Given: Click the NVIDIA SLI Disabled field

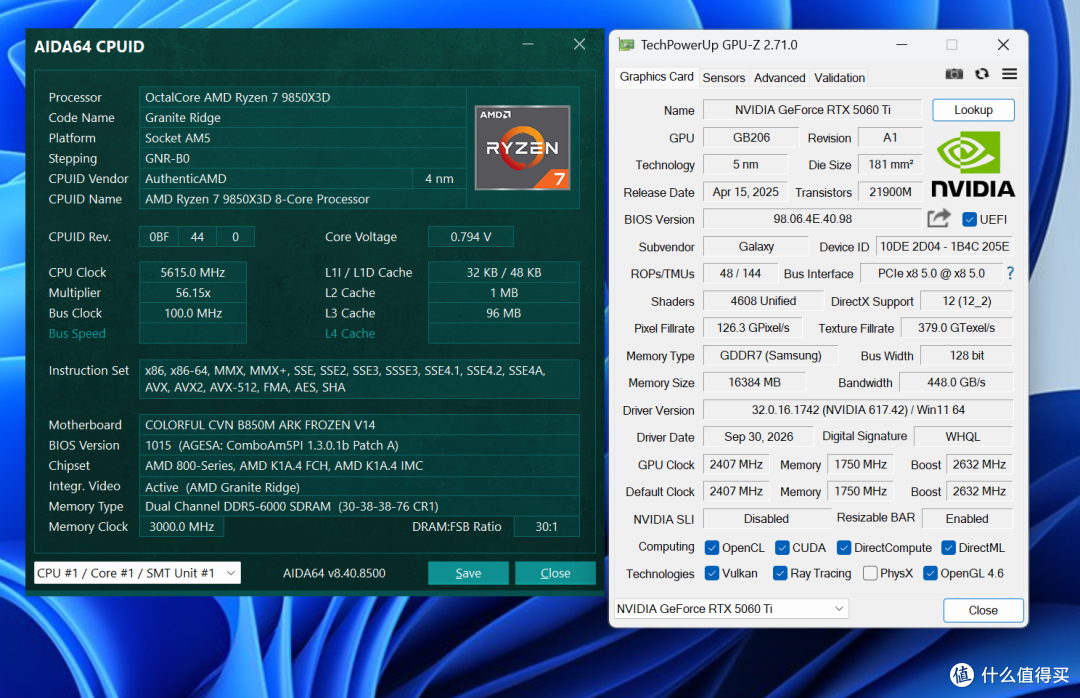Looking at the screenshot, I should coord(766,519).
